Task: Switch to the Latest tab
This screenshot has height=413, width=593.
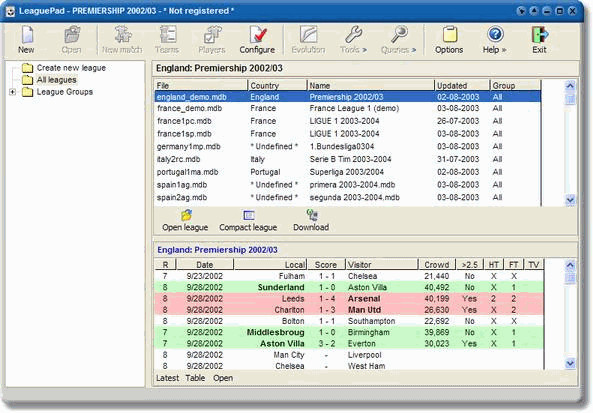Action: pos(168,378)
